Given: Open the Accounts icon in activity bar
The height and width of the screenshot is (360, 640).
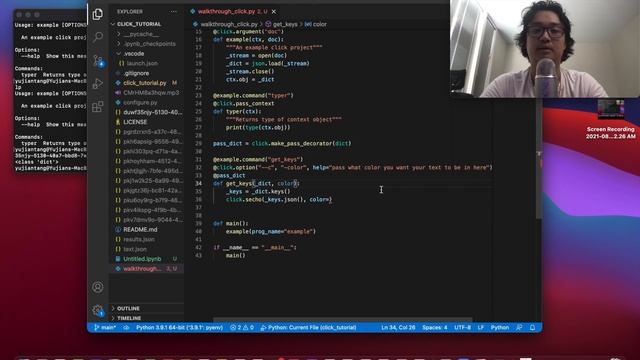Looking at the screenshot, I should [x=98, y=287].
